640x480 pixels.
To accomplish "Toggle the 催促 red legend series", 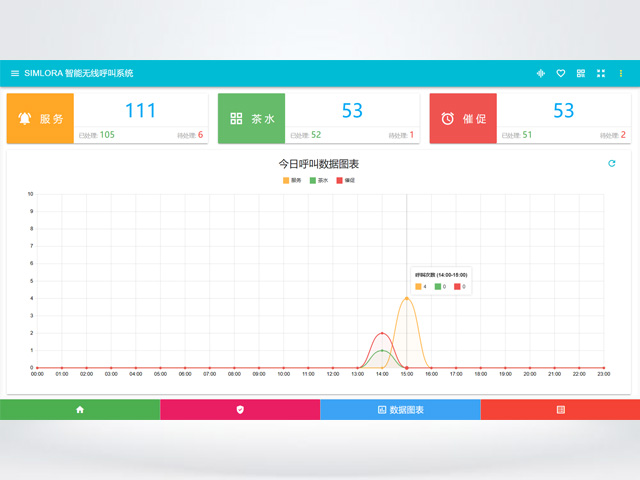I will click(346, 180).
